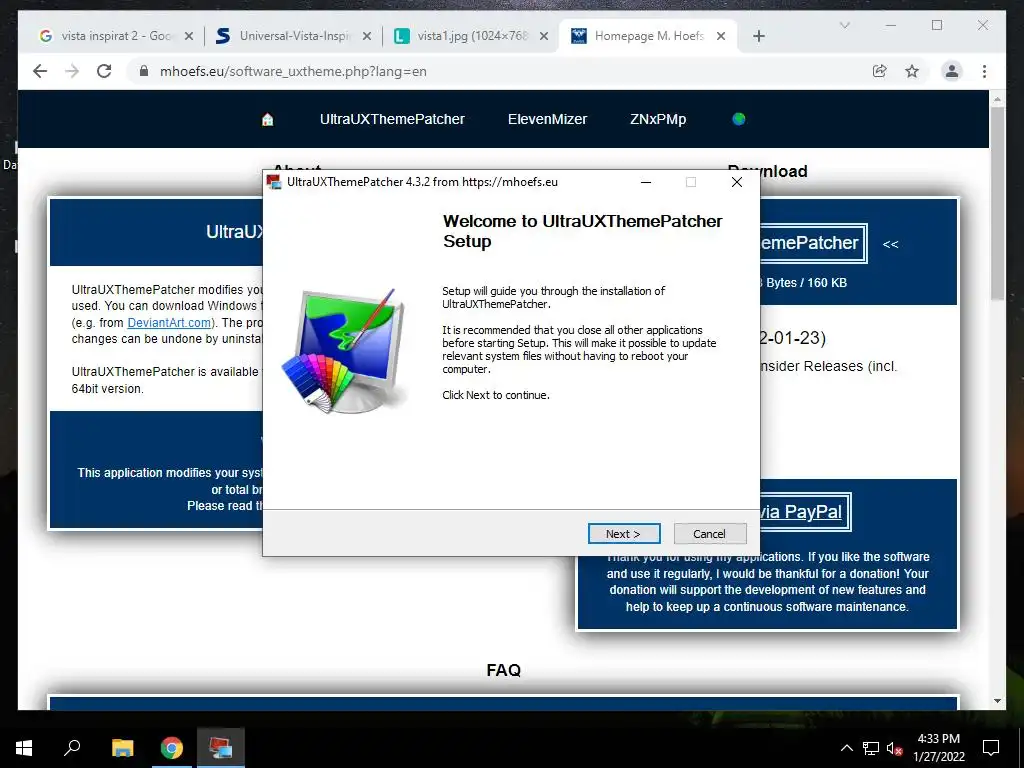Image resolution: width=1024 pixels, height=768 pixels.
Task: Open network status tray icon
Action: pos(871,748)
